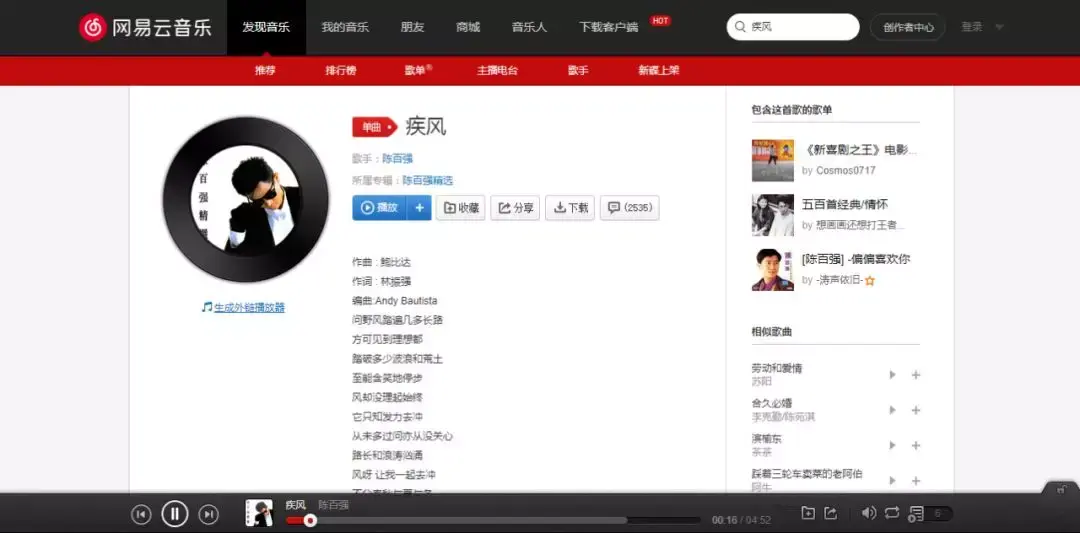Click the 创作者中心 button

[908, 28]
